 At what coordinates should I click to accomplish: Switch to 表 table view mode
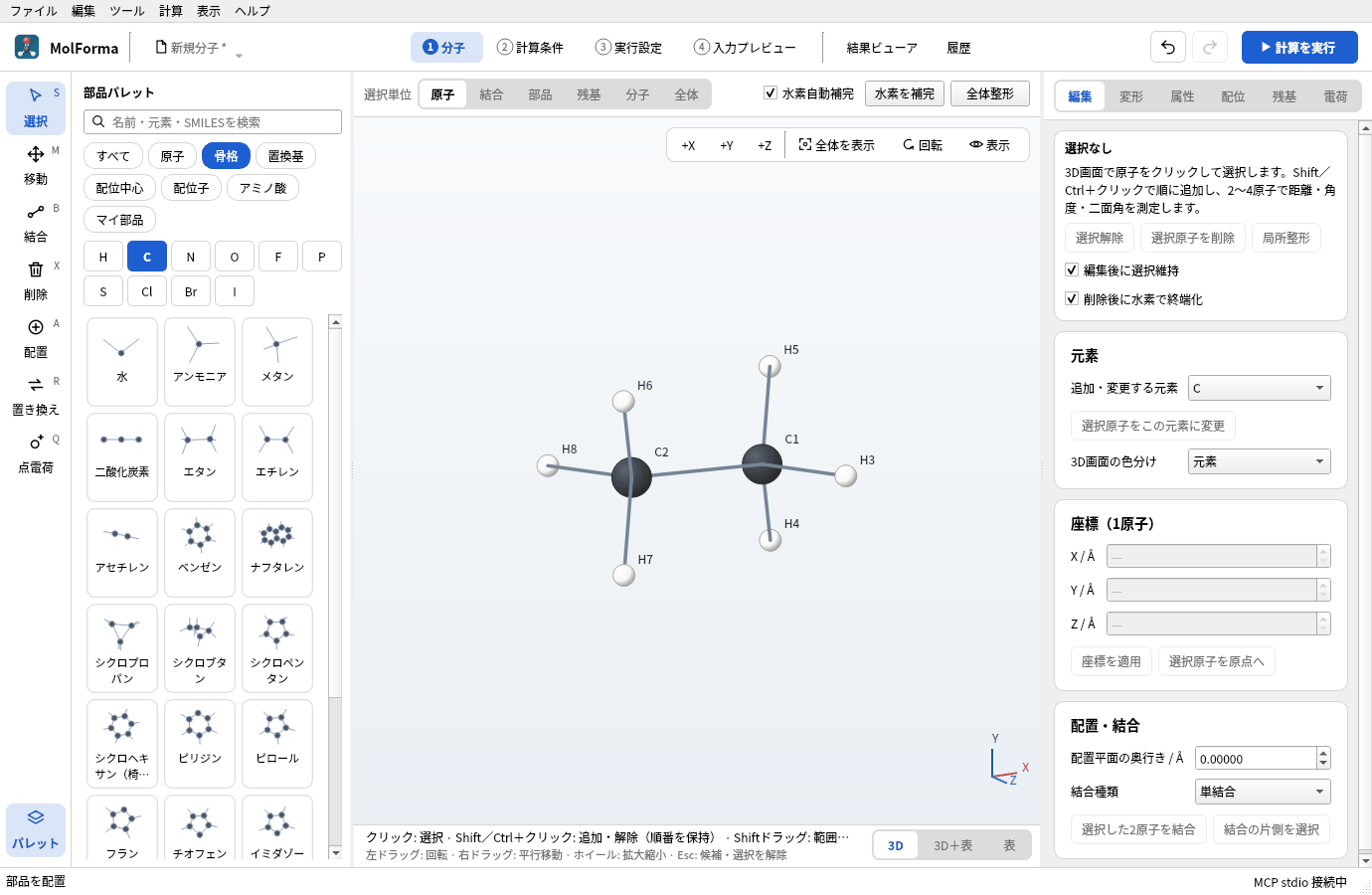(1009, 845)
